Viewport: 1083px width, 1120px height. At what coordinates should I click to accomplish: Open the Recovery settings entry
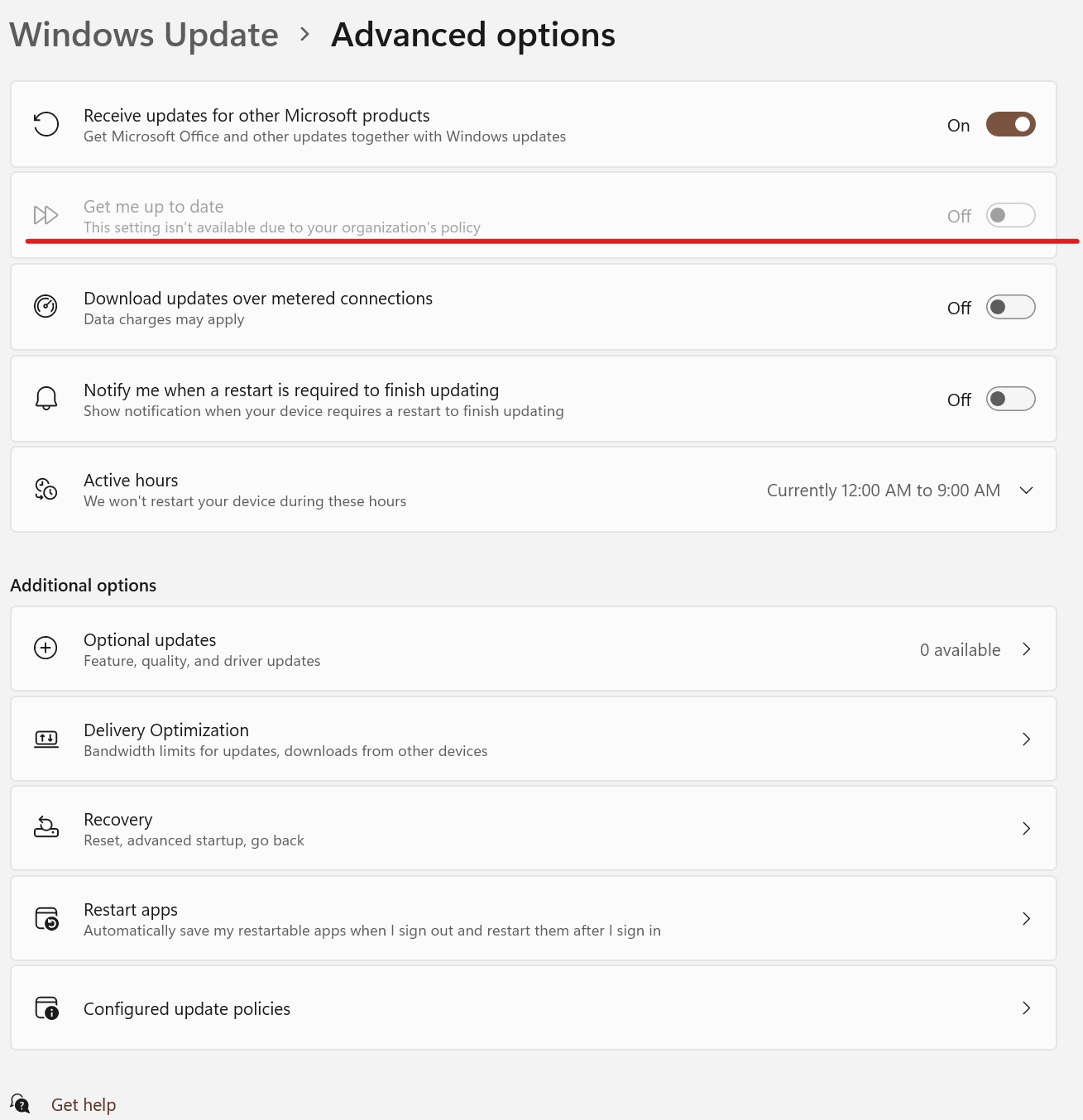tap(534, 828)
